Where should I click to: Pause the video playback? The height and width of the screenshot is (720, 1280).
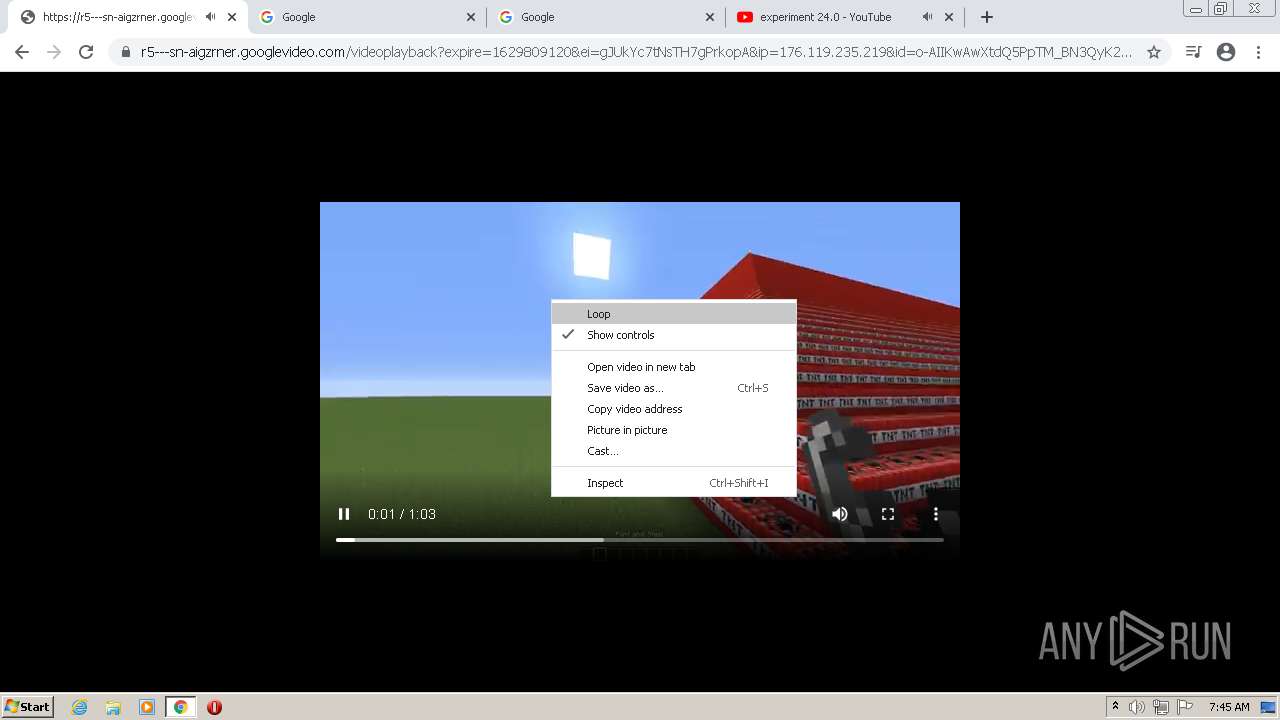pos(344,514)
